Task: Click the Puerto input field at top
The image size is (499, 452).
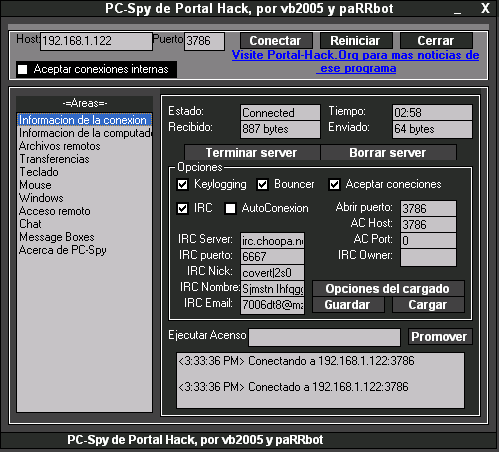Action: tap(204, 41)
